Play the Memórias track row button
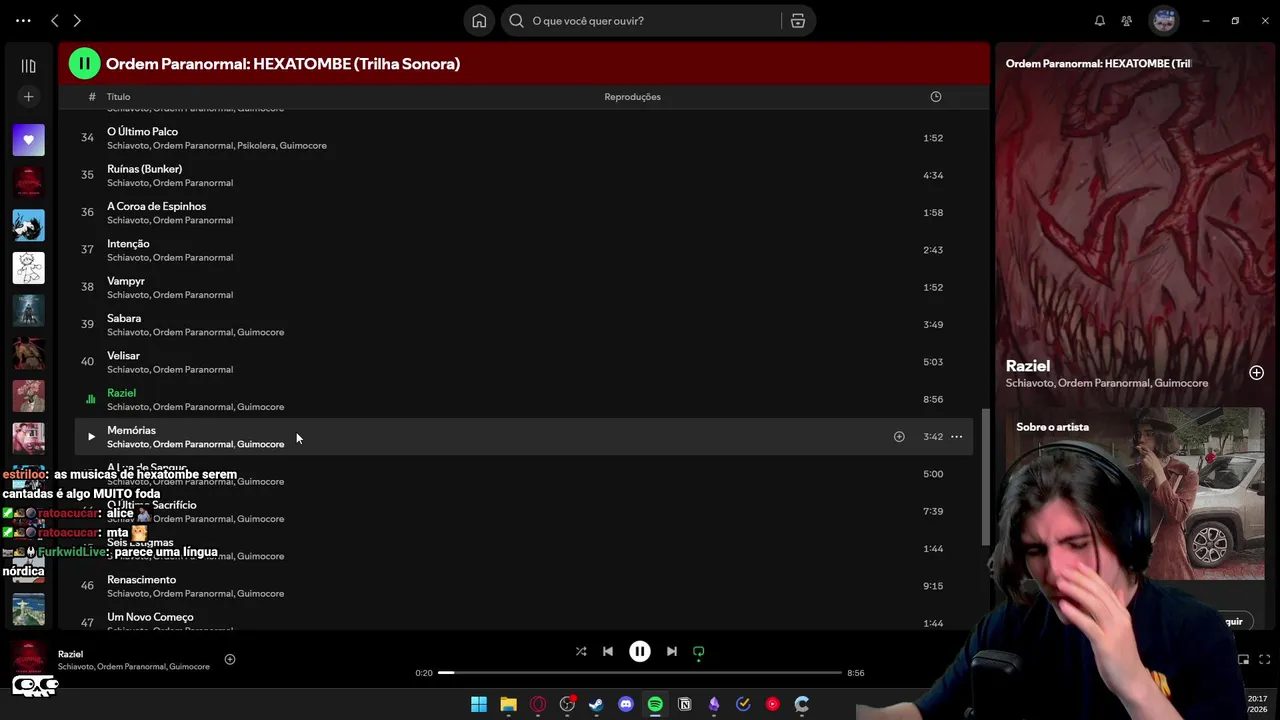Screen dimensions: 1280x720 point(91,437)
